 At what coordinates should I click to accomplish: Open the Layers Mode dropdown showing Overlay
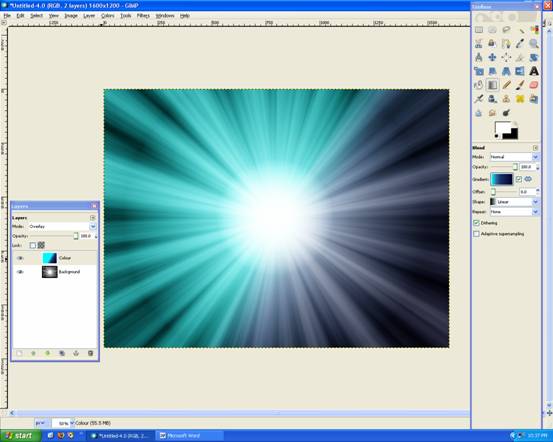pos(62,226)
